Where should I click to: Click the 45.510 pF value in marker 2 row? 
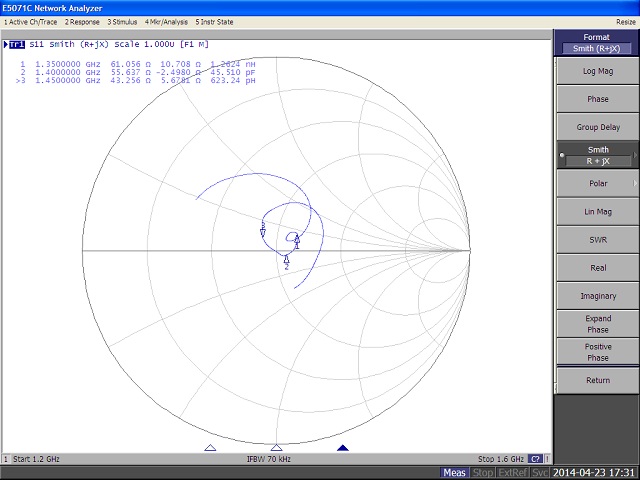click(233, 73)
